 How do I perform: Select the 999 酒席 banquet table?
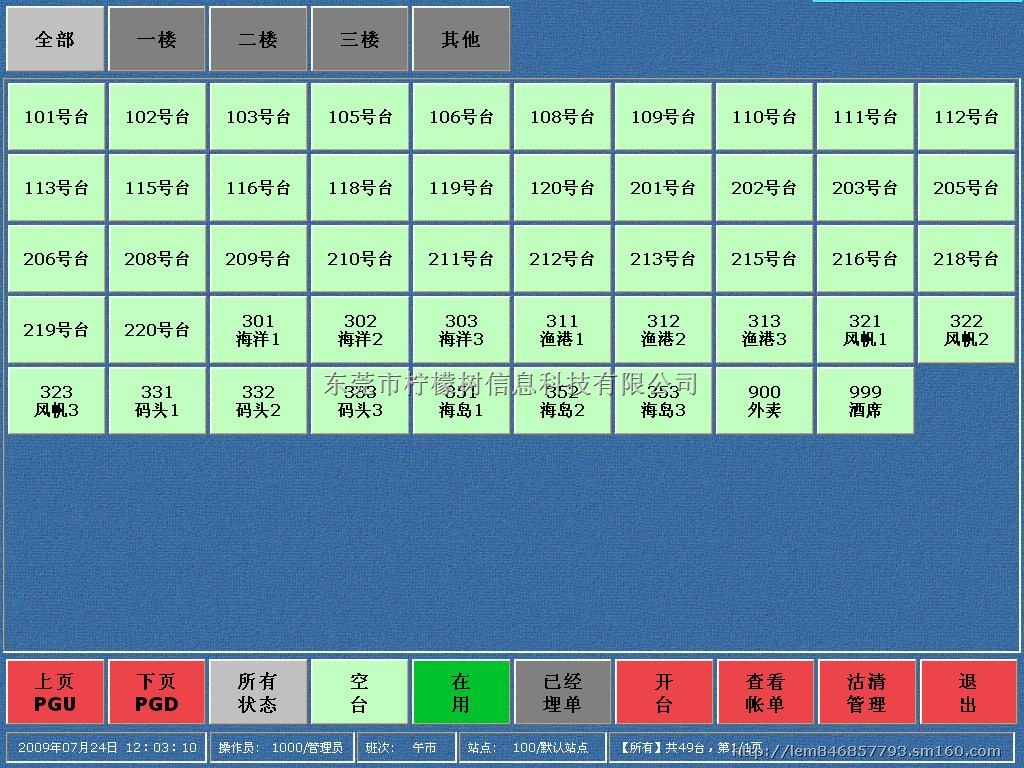click(x=865, y=401)
